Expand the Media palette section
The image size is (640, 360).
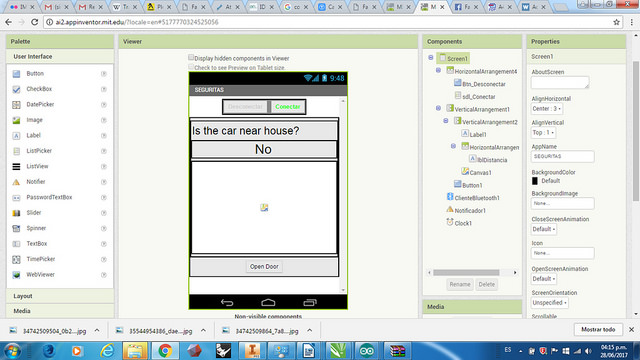coord(60,311)
